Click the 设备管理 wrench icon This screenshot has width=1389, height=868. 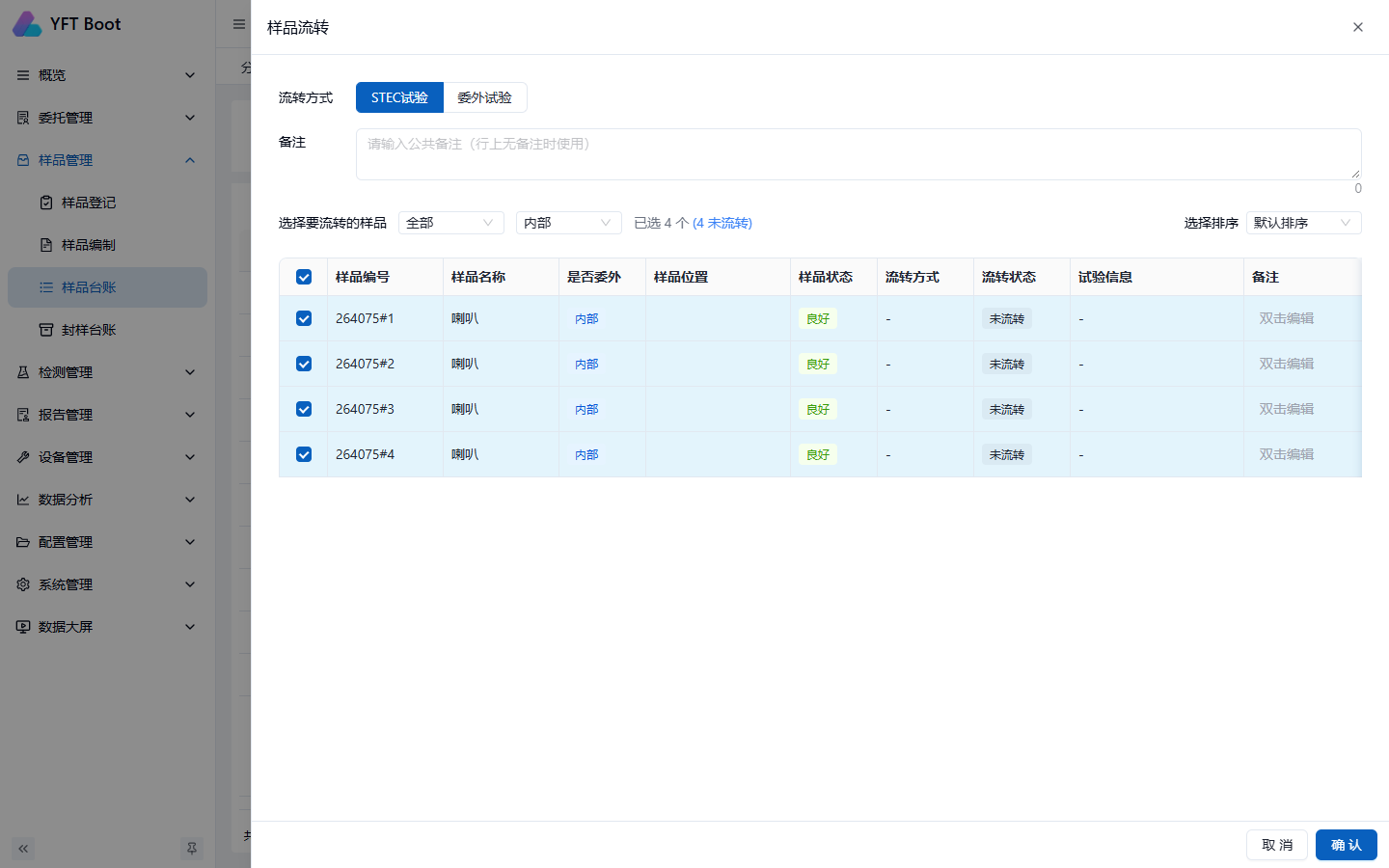coord(23,457)
